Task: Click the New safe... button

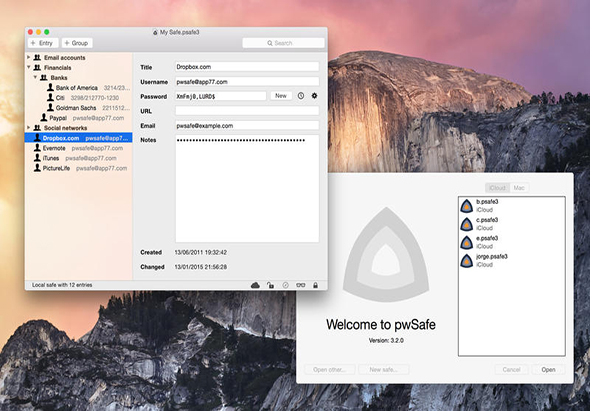Action: coord(383,370)
